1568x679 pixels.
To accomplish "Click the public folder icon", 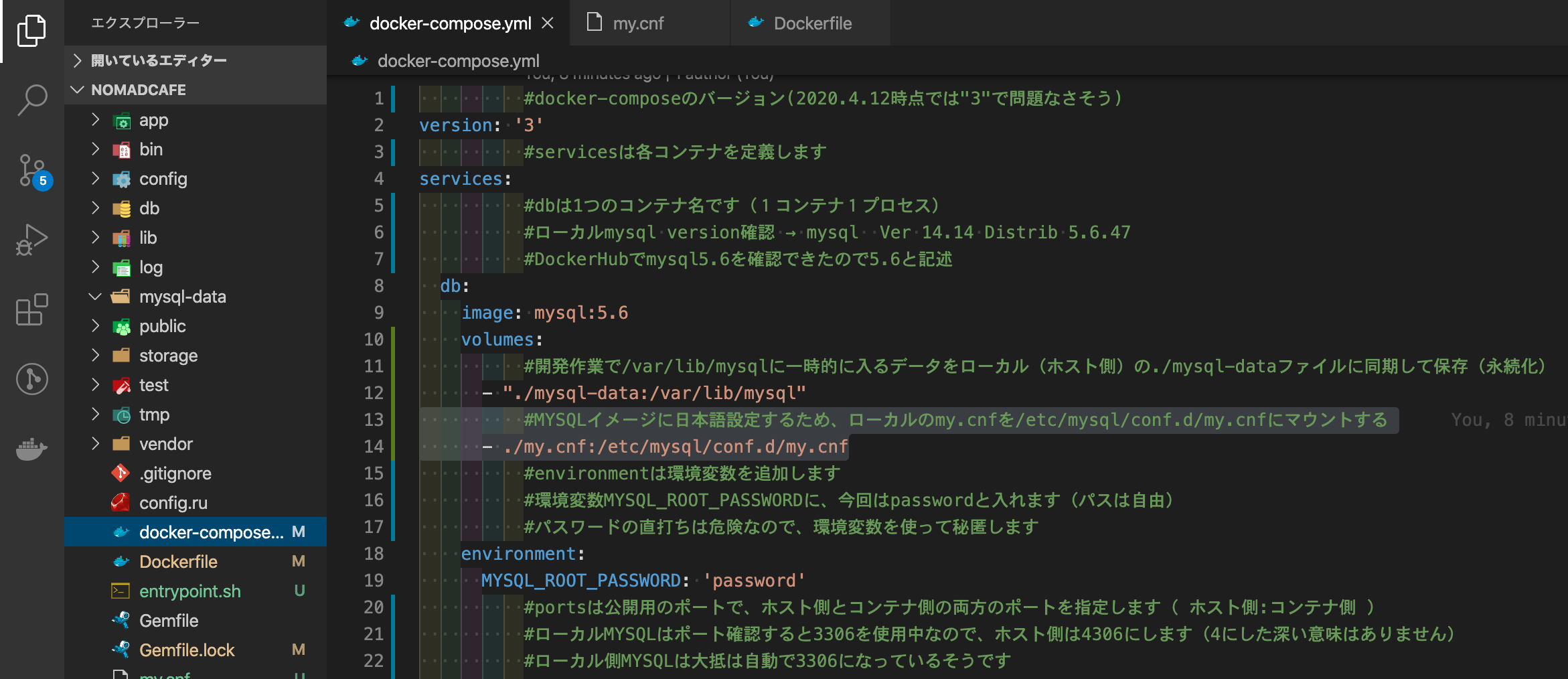I will (121, 327).
